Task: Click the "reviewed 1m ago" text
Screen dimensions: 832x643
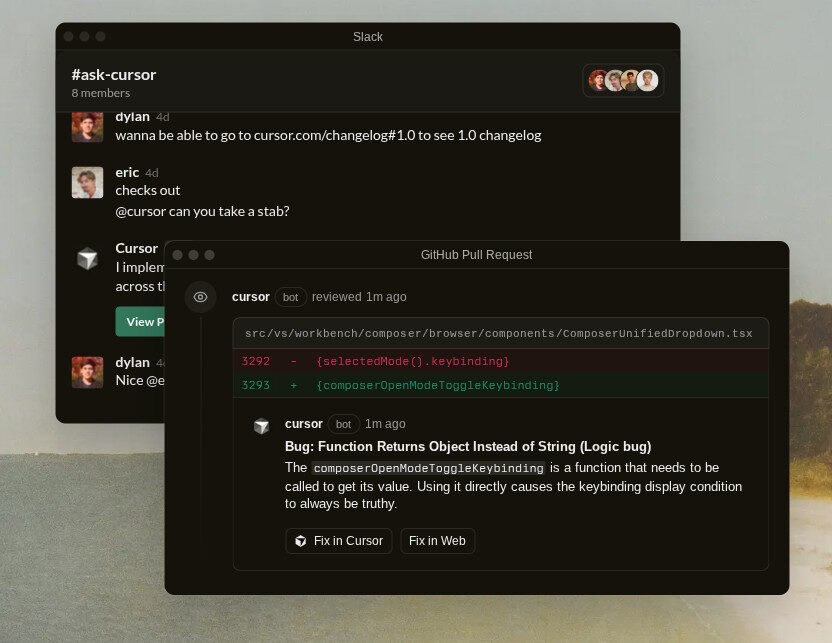Action: 359,297
